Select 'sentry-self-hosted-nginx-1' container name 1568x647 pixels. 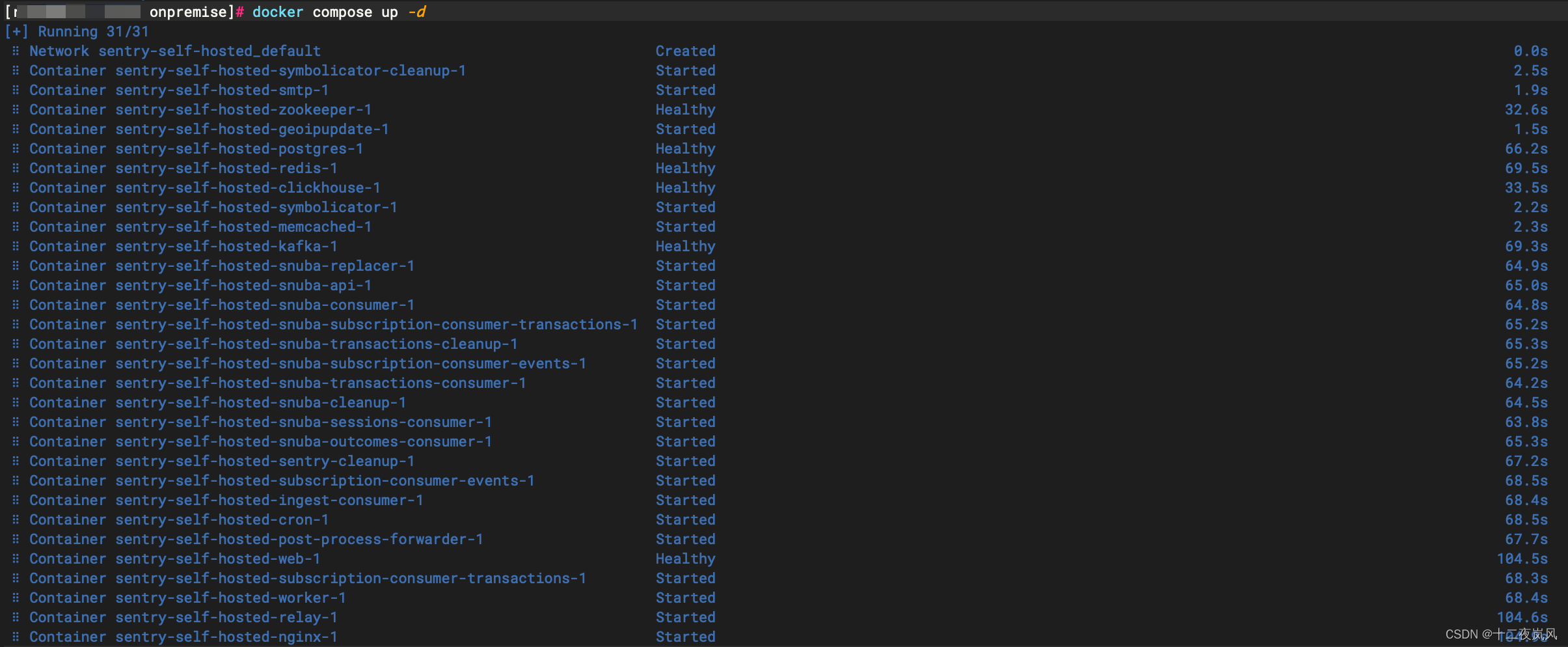226,637
